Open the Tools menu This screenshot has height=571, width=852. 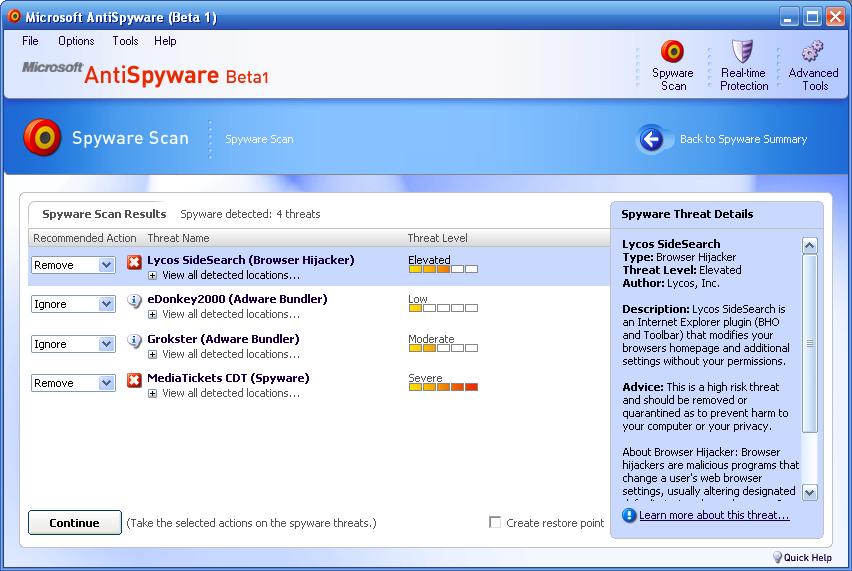(x=126, y=41)
